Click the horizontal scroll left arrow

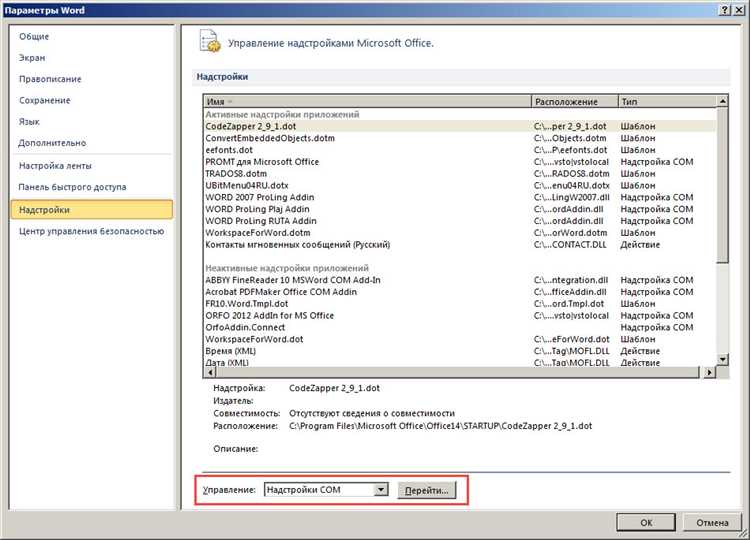pos(210,372)
